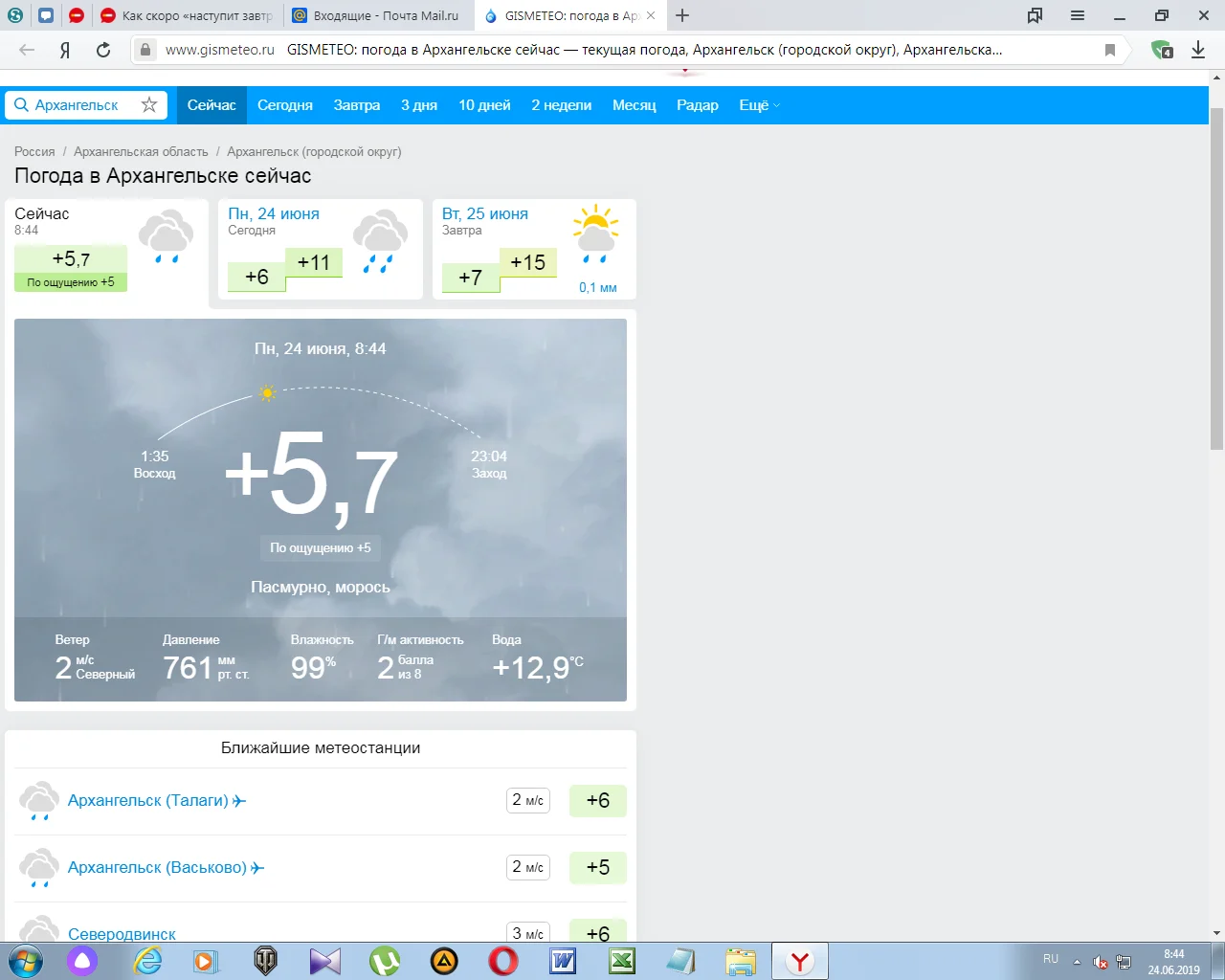Launch Microsoft Word from the taskbar

(563, 961)
